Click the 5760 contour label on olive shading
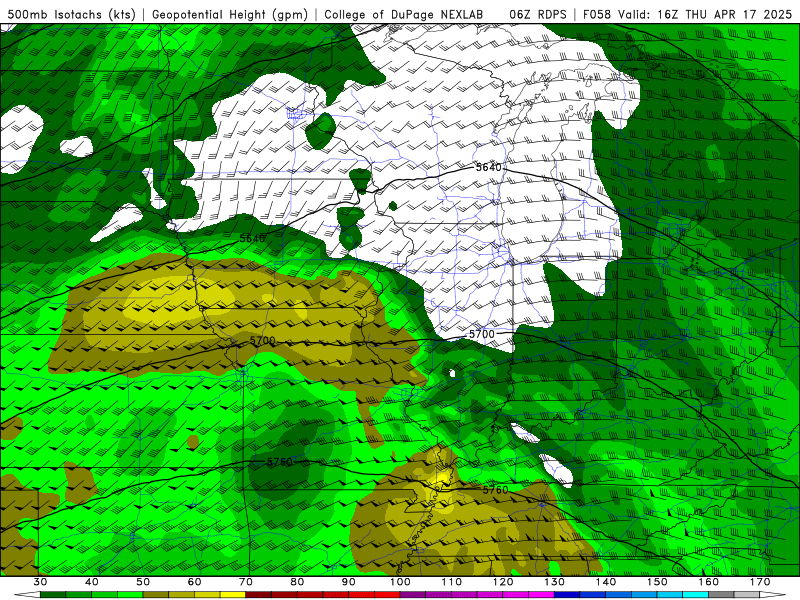Viewport: 800px width, 600px height. [495, 490]
